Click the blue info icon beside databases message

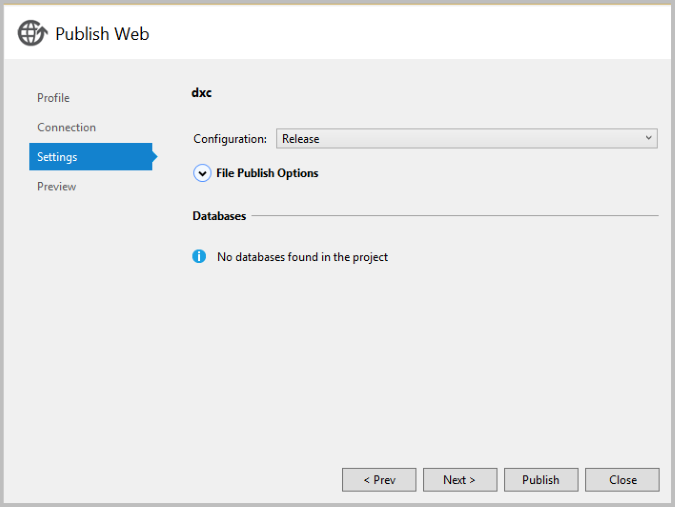[x=199, y=257]
